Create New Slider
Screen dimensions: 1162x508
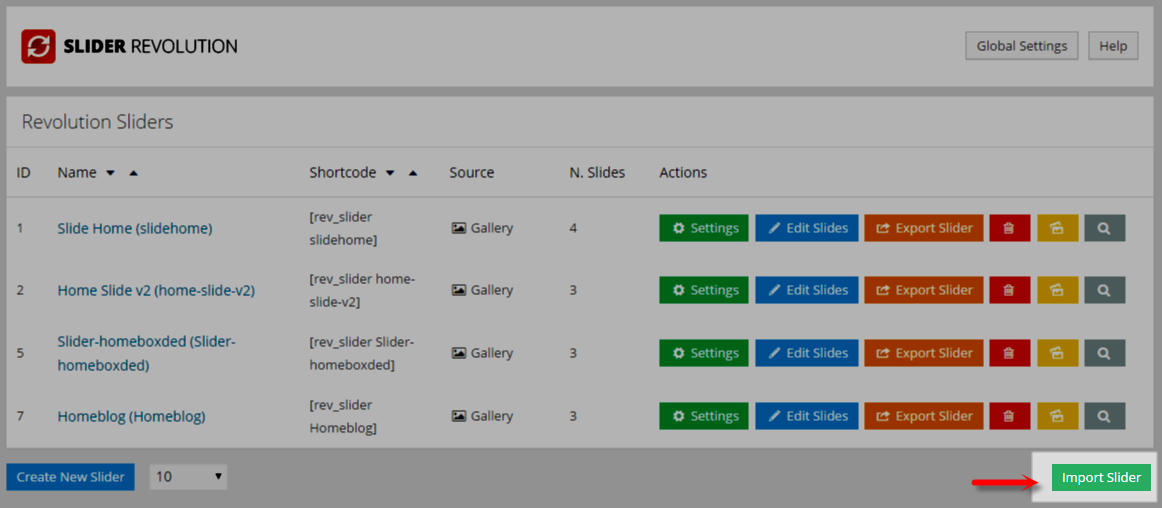tap(70, 477)
